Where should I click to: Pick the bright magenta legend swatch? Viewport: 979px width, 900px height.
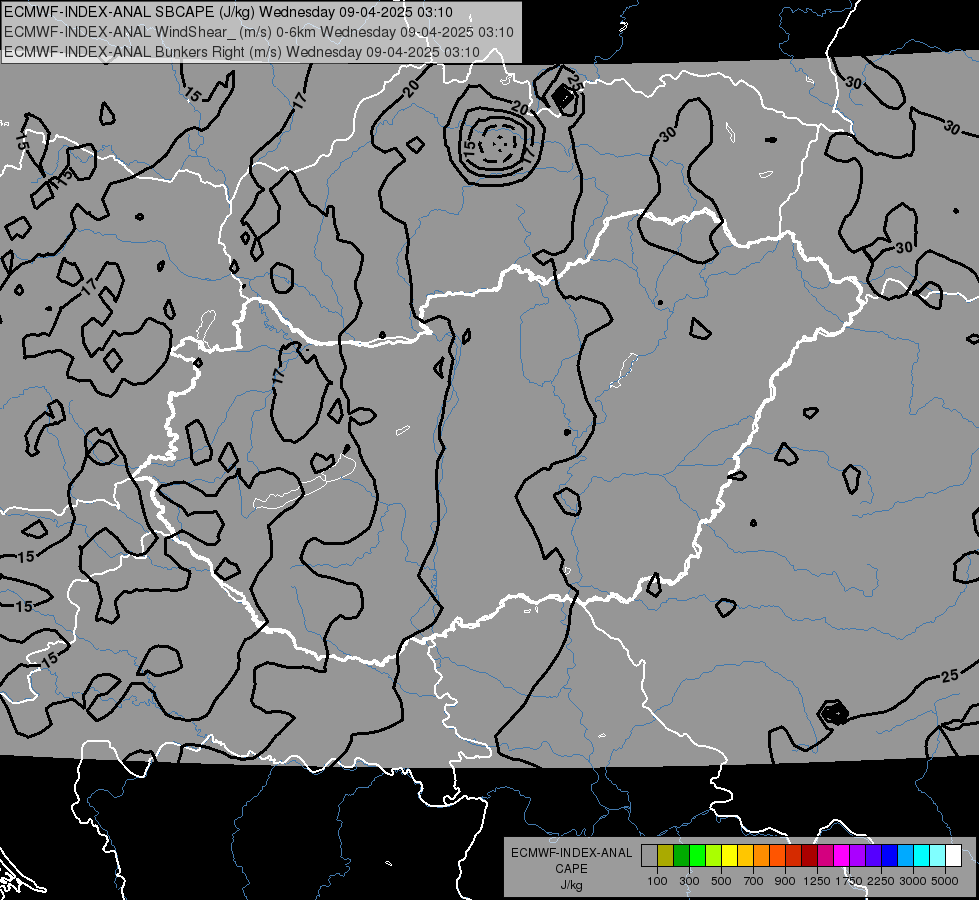(x=842, y=856)
